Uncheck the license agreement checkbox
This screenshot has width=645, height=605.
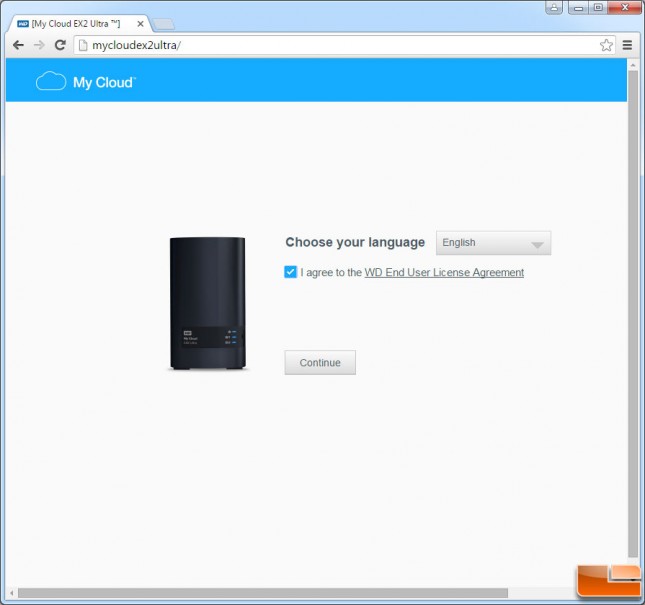(290, 272)
